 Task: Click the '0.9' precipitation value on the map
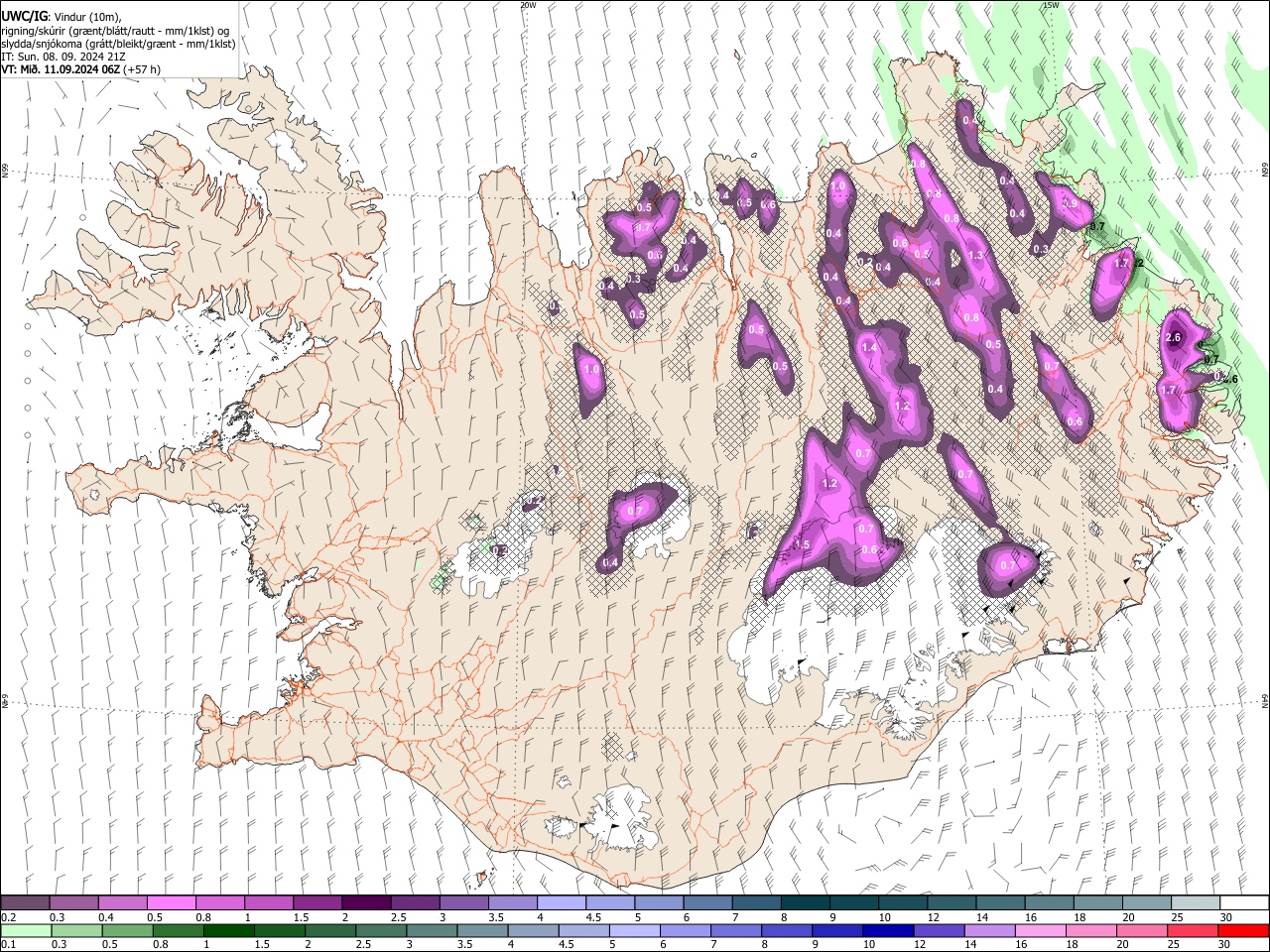(1070, 203)
